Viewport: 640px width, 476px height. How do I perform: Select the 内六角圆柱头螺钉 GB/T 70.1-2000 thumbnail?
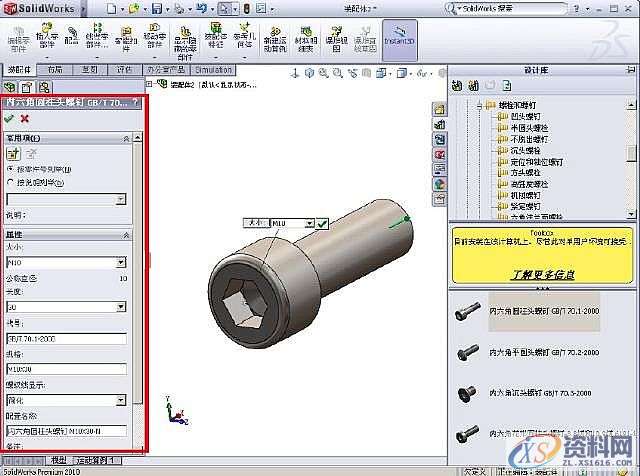(x=467, y=311)
